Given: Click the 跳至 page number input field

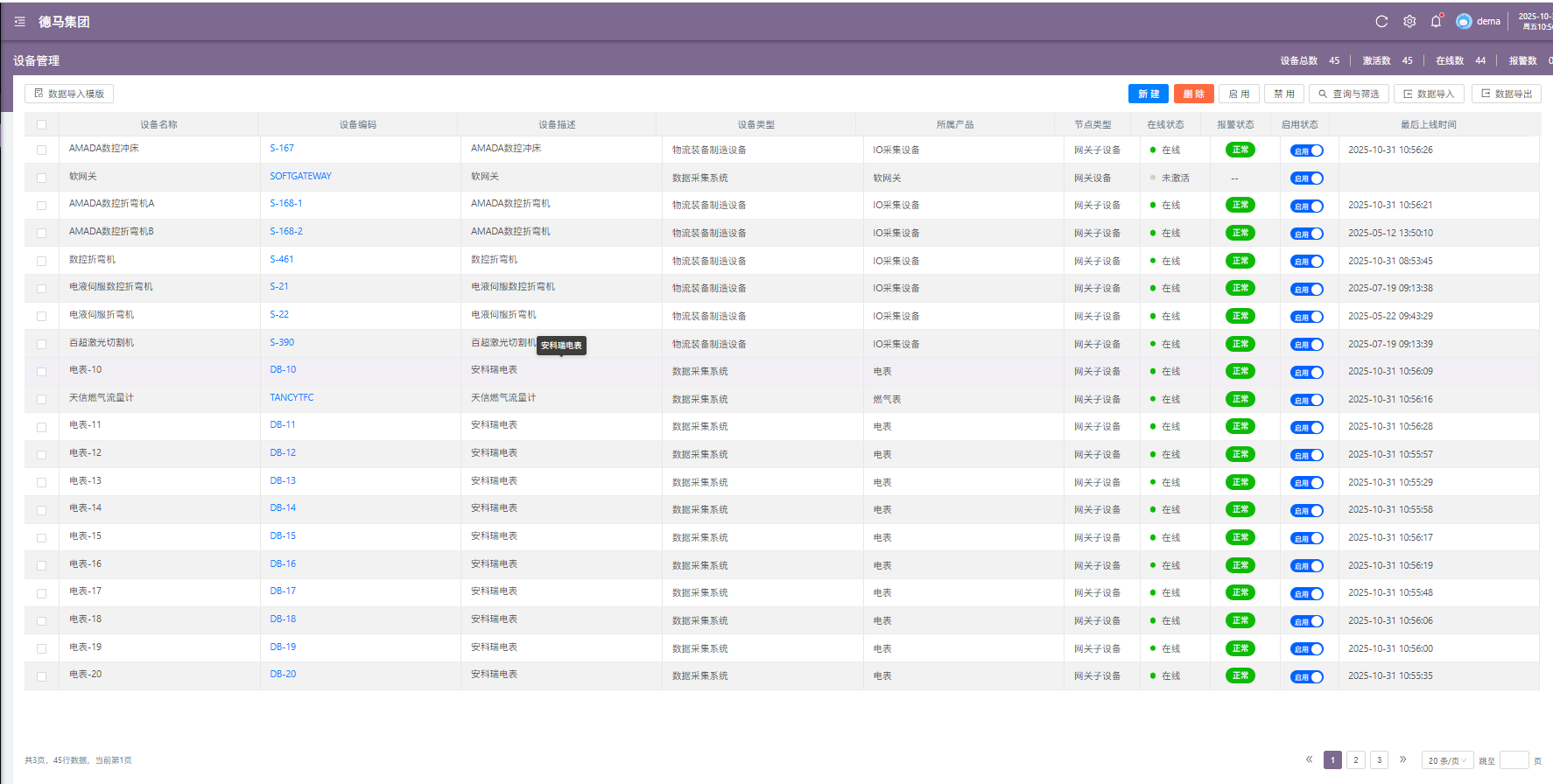Looking at the screenshot, I should 1514,760.
